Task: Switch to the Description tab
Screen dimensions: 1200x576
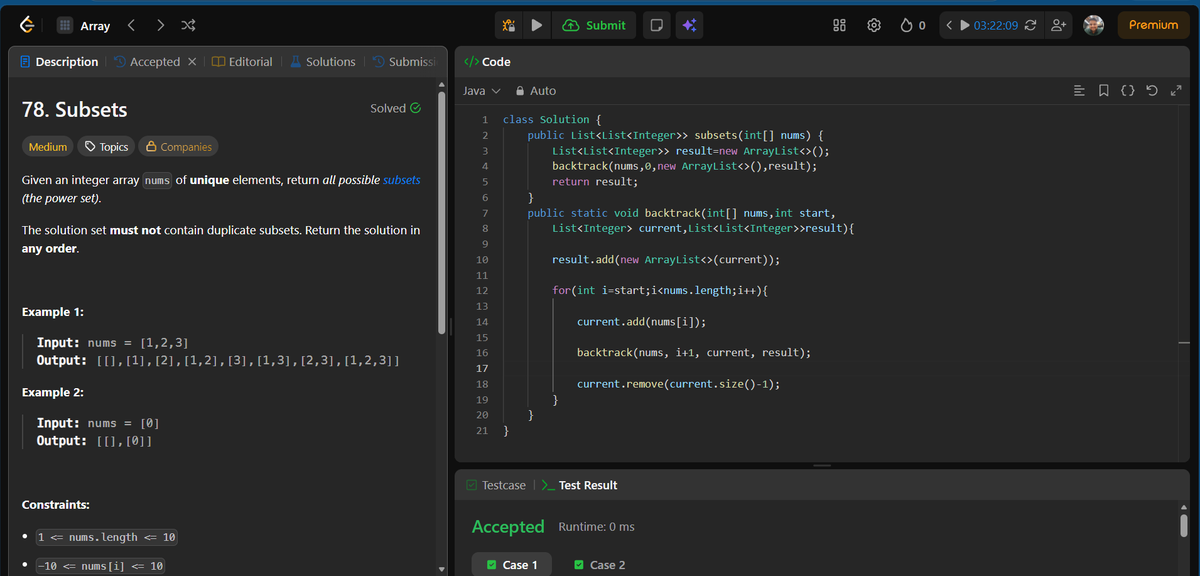Action: [59, 62]
